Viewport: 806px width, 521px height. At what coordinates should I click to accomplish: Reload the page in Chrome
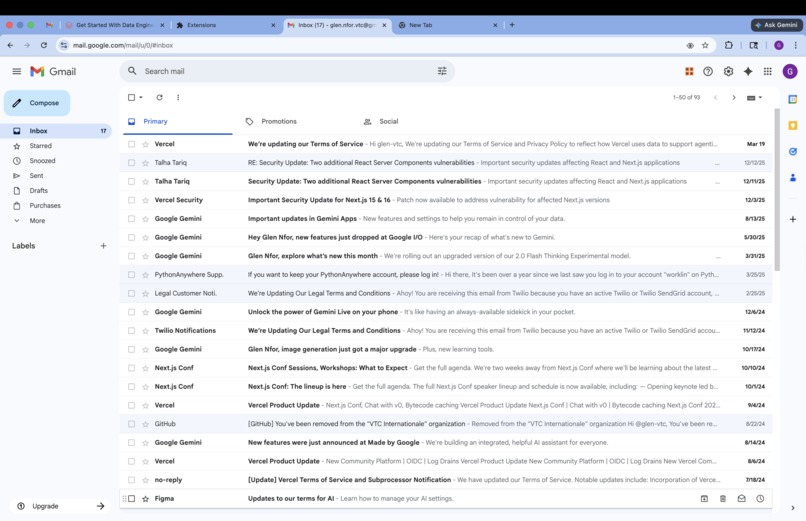coord(44,45)
